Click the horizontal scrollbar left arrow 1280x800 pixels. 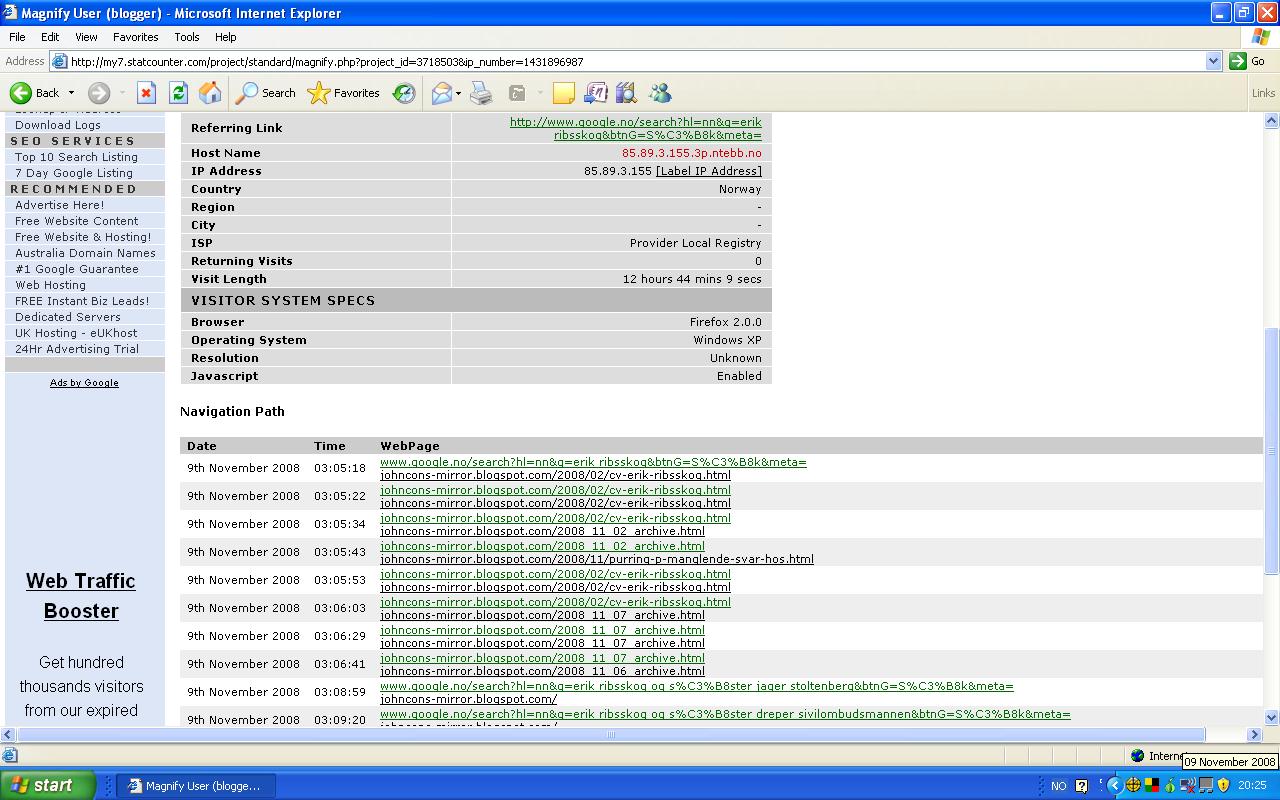[8, 734]
